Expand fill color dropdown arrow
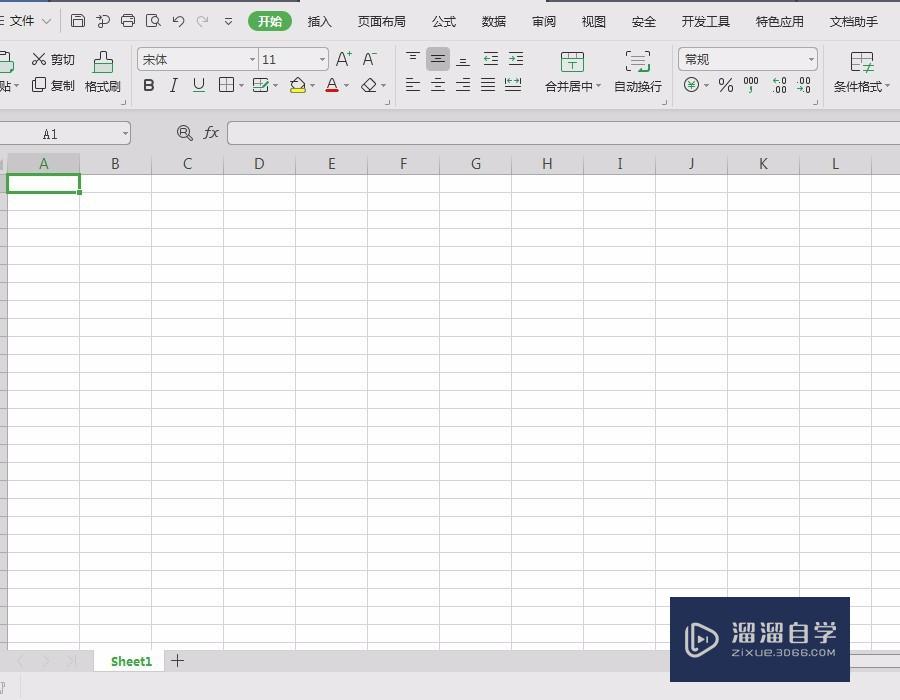900x700 pixels. point(312,86)
